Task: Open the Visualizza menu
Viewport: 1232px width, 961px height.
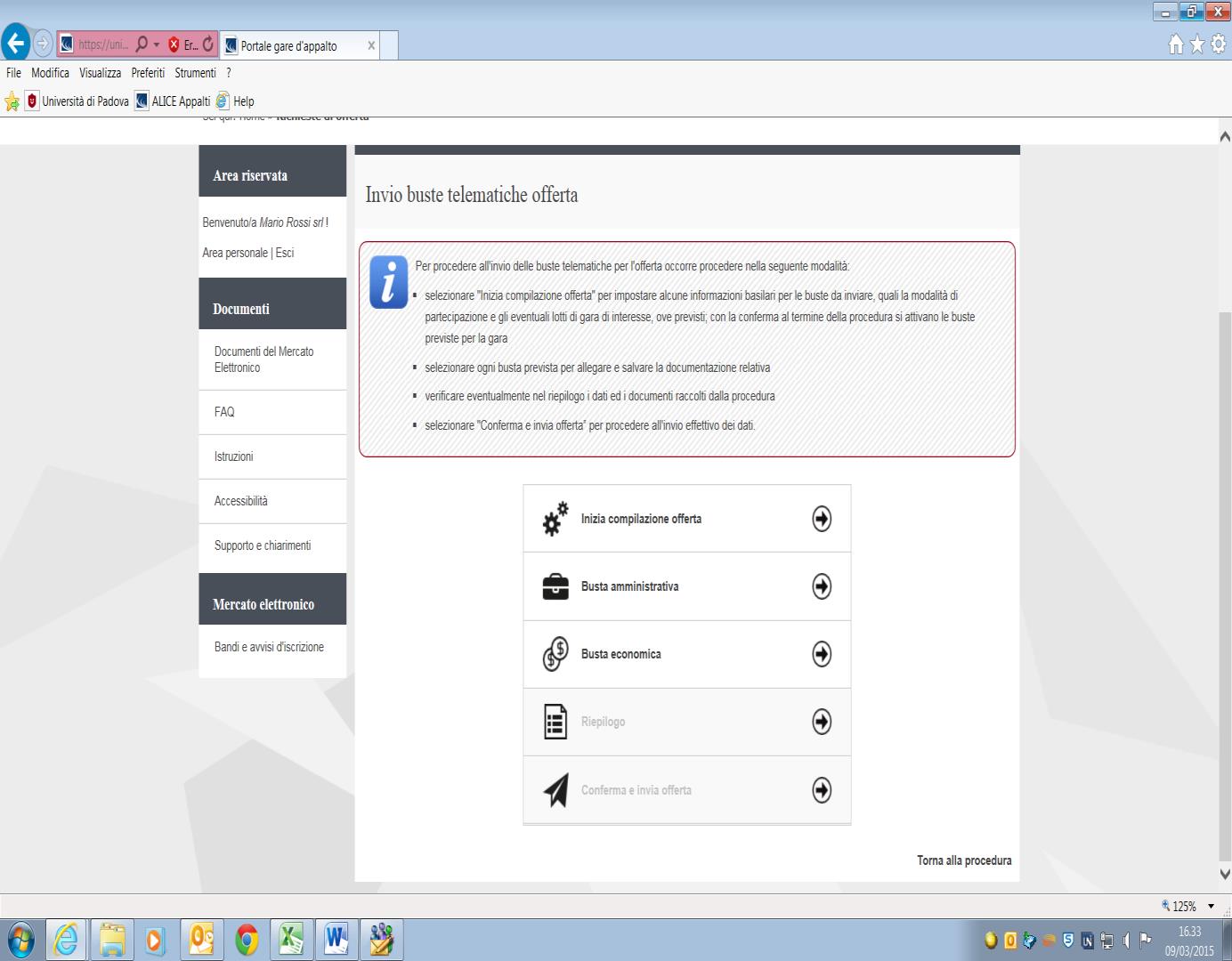Action: (100, 73)
